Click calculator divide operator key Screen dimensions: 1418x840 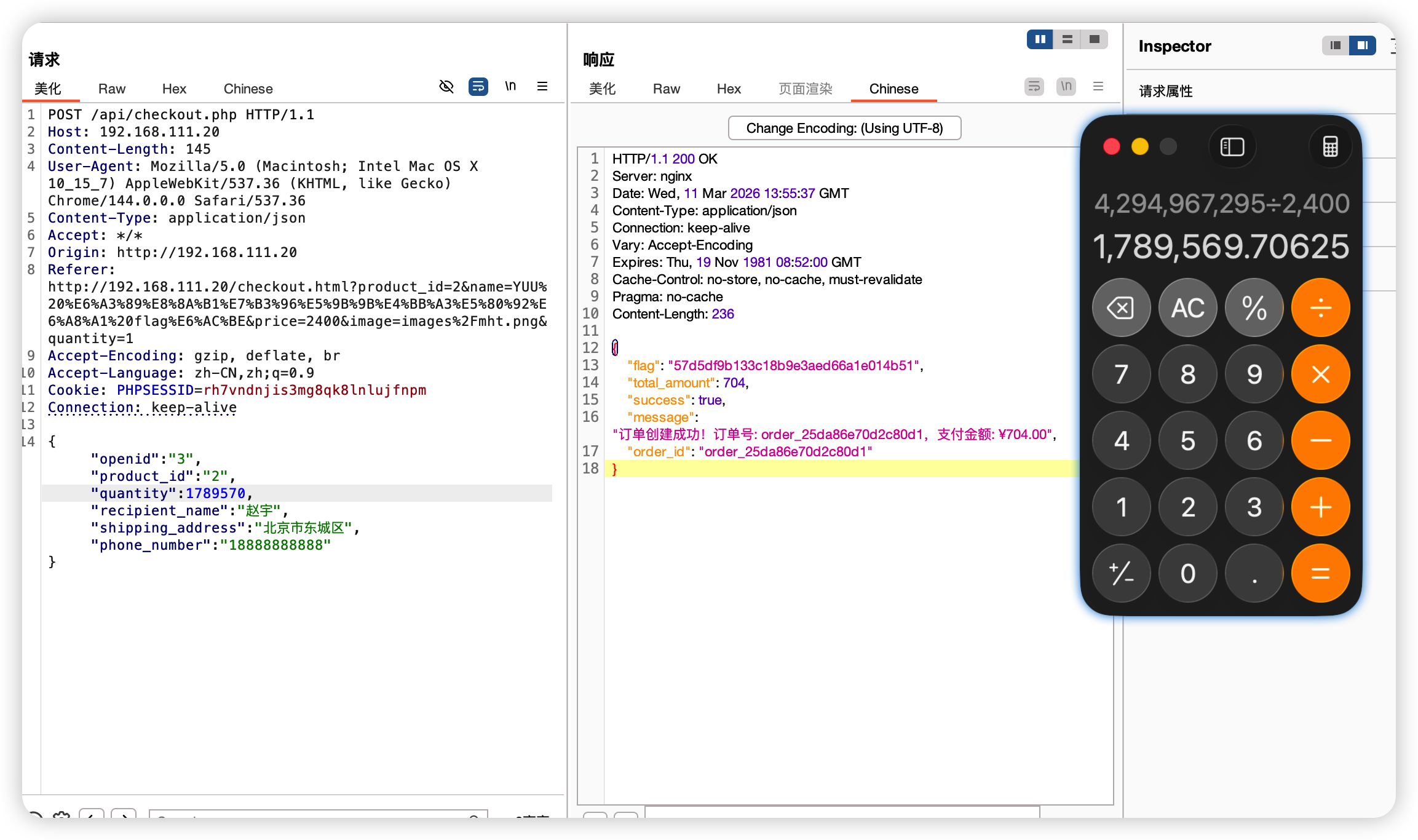(1320, 307)
